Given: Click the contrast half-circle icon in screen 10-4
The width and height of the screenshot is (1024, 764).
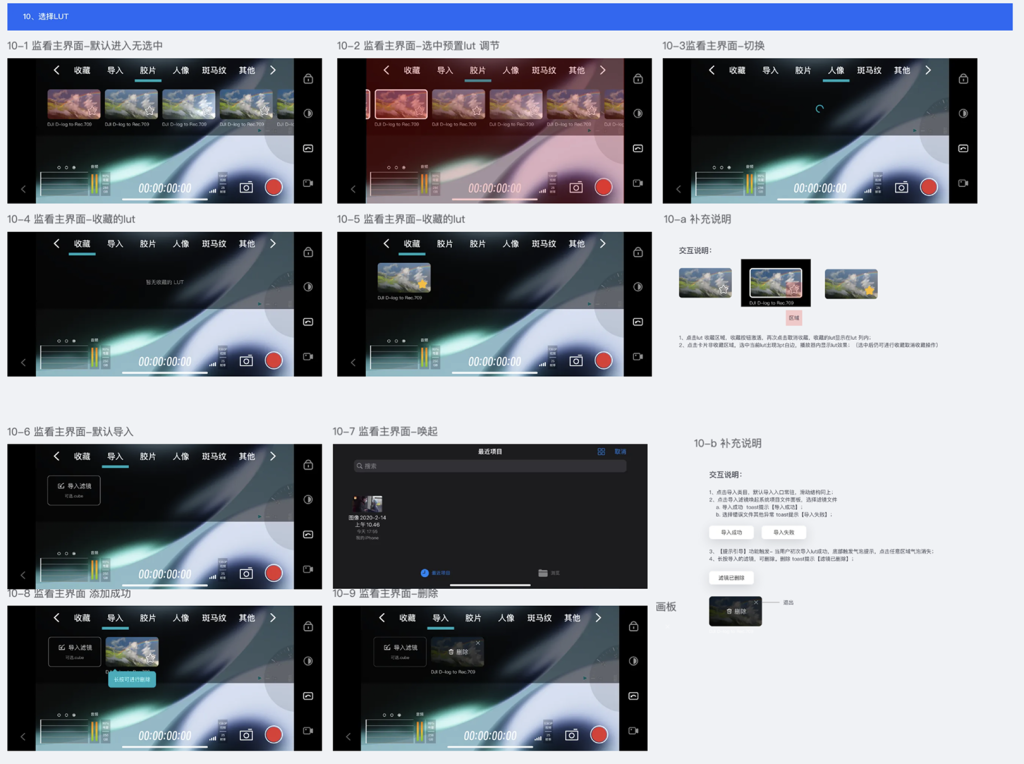Looking at the screenshot, I should [x=308, y=287].
